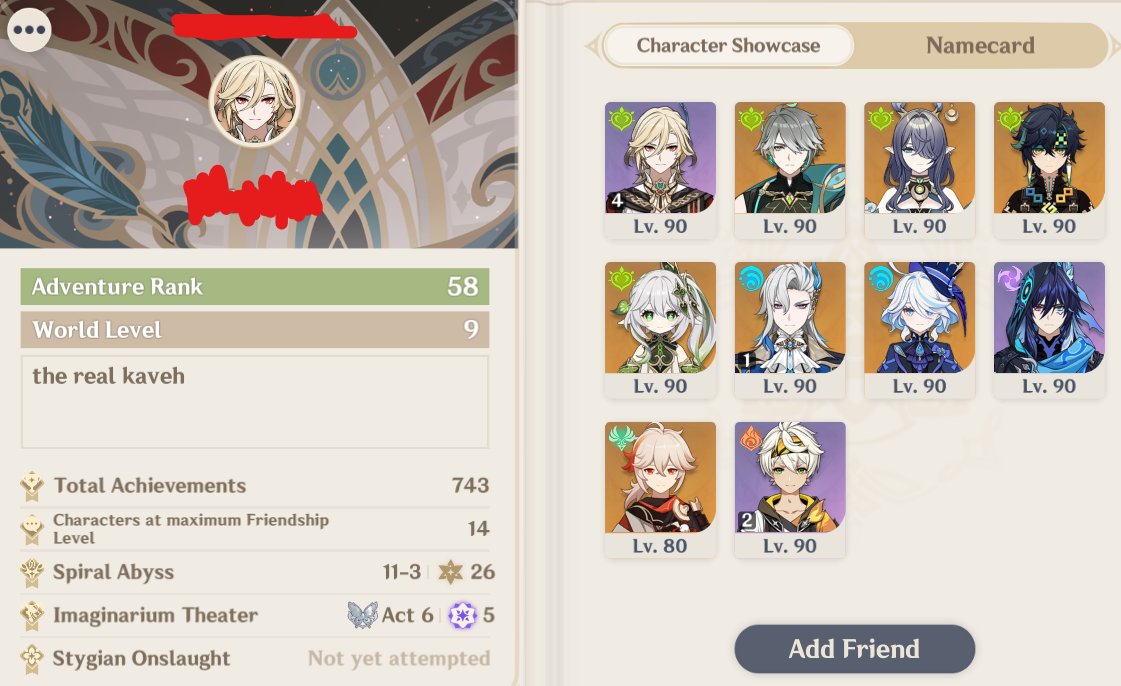Click the Spiral Abyss star count icon
1121x686 pixels.
click(x=450, y=572)
